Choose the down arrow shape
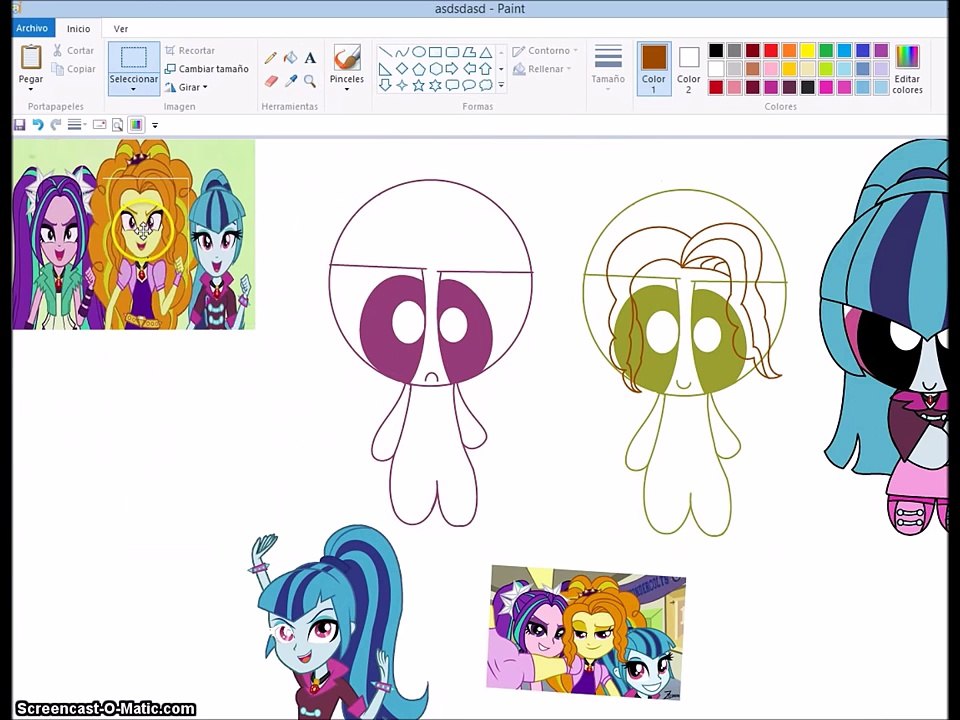Viewport: 960px width, 720px height. click(x=385, y=85)
